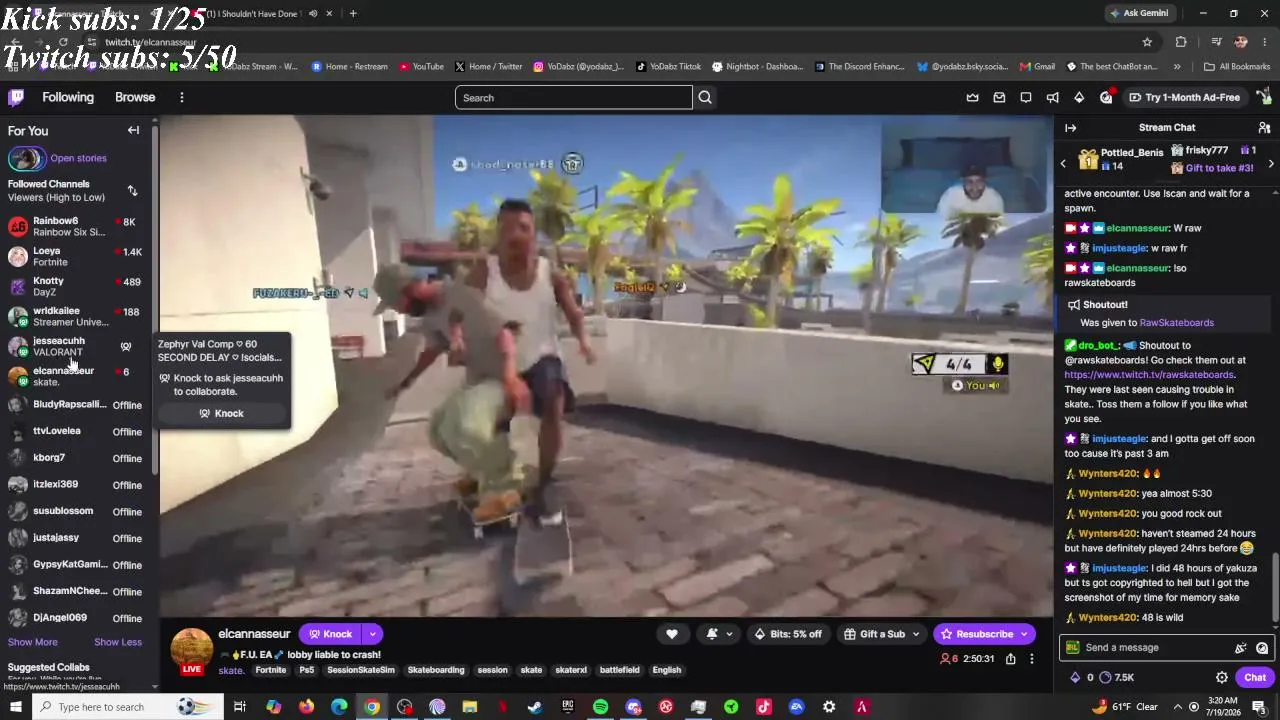Click the Ask Gemini button
Screen dimensions: 1280x720
1138,13
